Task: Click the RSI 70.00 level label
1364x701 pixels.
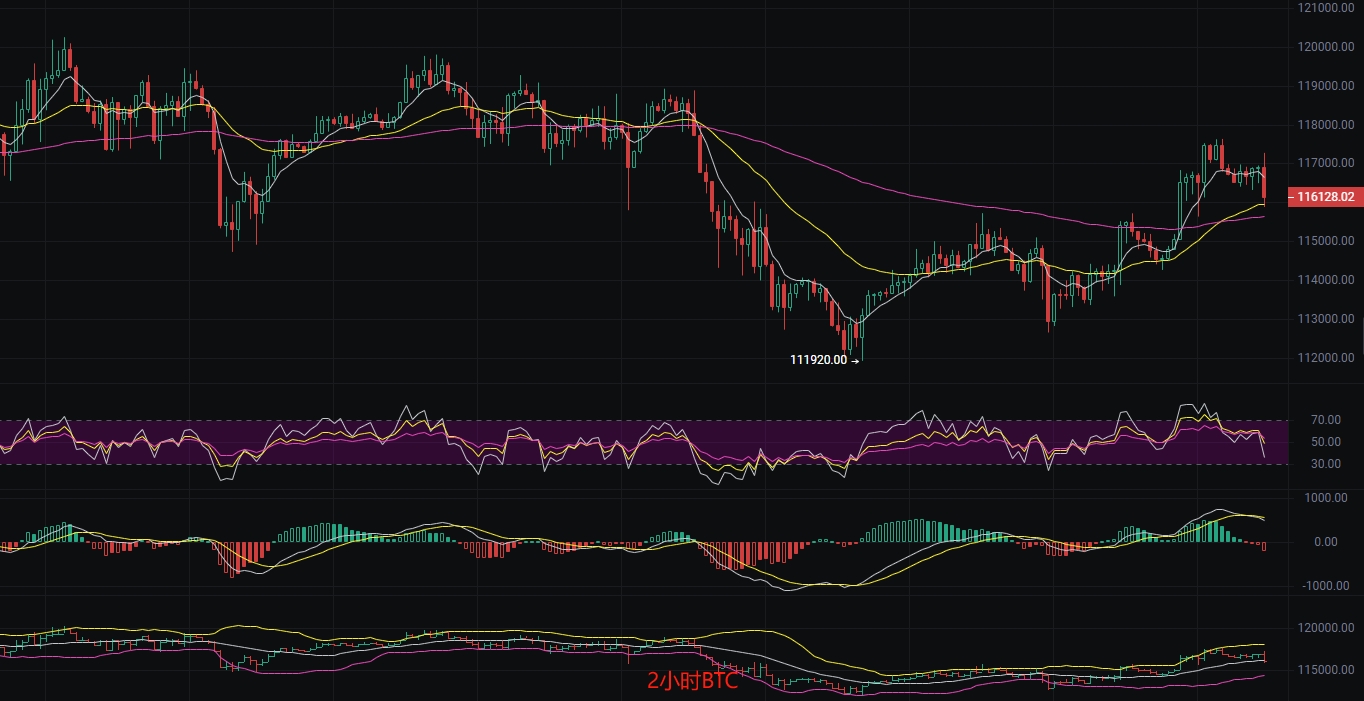Action: tap(1325, 421)
